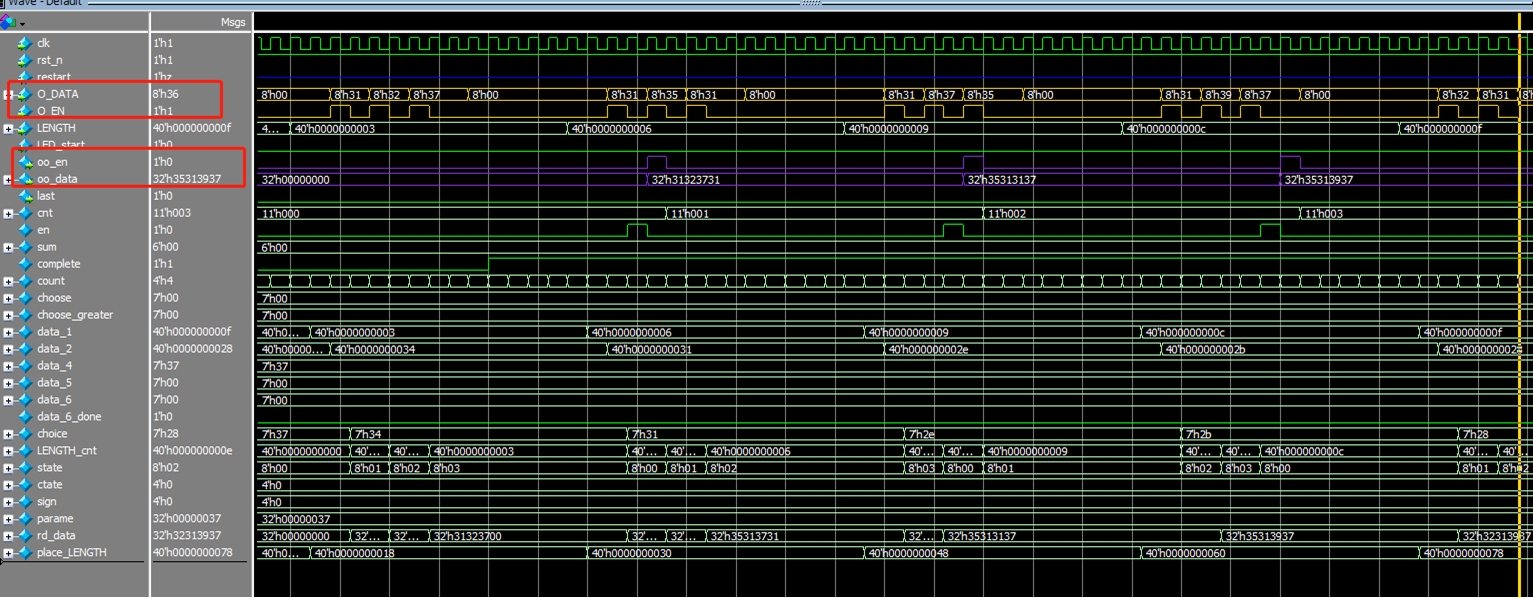Click the complete signal icon

click(x=26, y=264)
